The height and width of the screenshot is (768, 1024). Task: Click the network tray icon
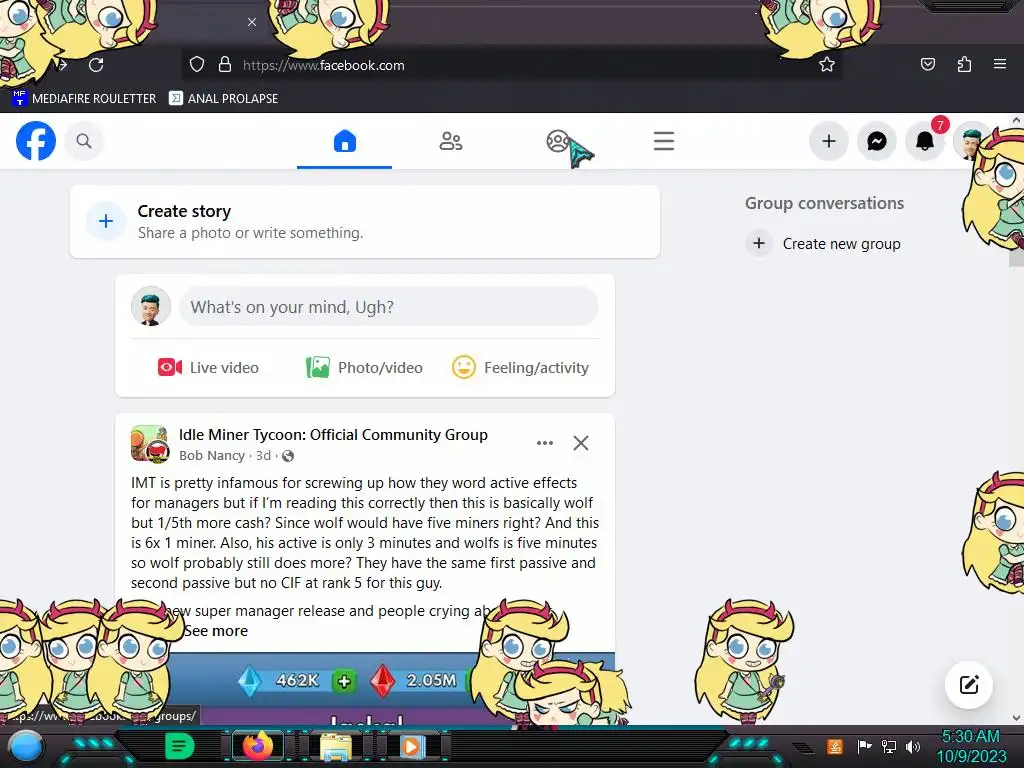point(889,746)
